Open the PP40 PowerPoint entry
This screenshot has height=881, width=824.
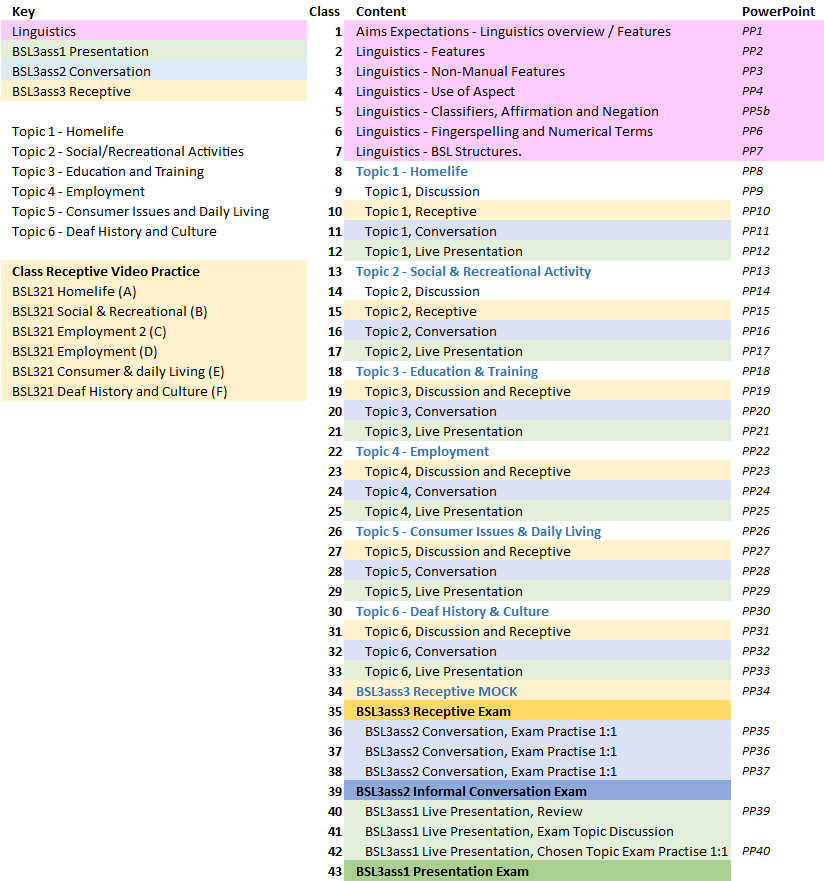coord(756,852)
